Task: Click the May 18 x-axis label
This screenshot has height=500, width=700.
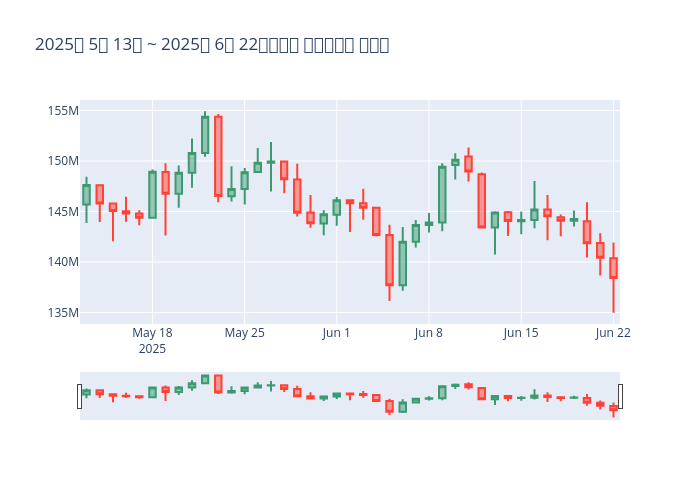Action: point(152,333)
